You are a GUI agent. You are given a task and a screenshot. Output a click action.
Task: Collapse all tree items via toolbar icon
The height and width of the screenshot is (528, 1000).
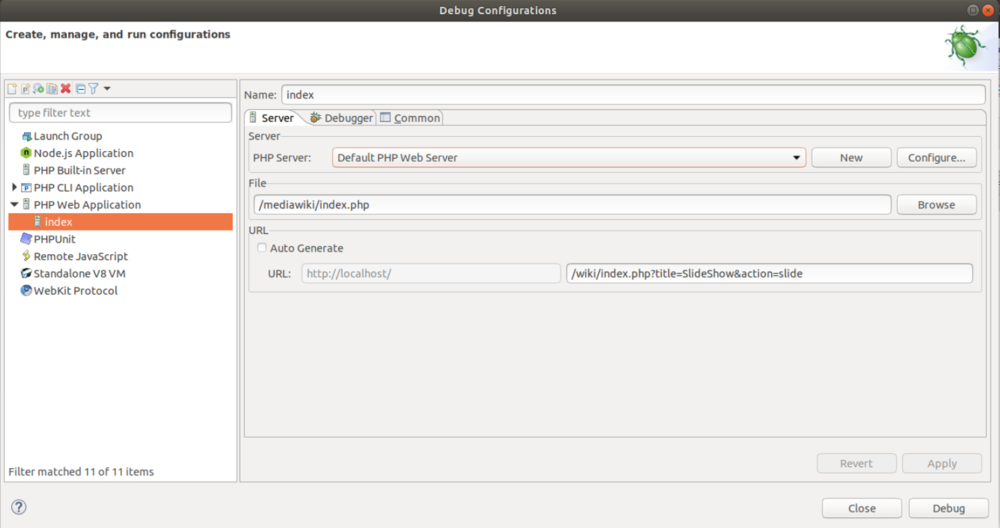point(80,89)
